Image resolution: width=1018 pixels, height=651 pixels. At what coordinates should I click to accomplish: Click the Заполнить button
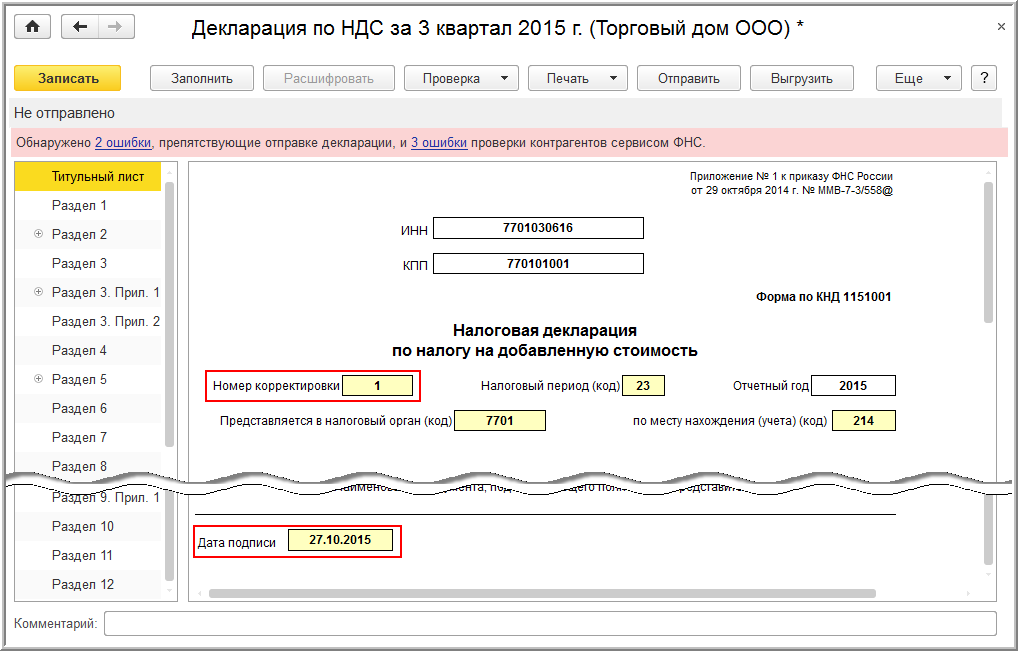[x=202, y=79]
